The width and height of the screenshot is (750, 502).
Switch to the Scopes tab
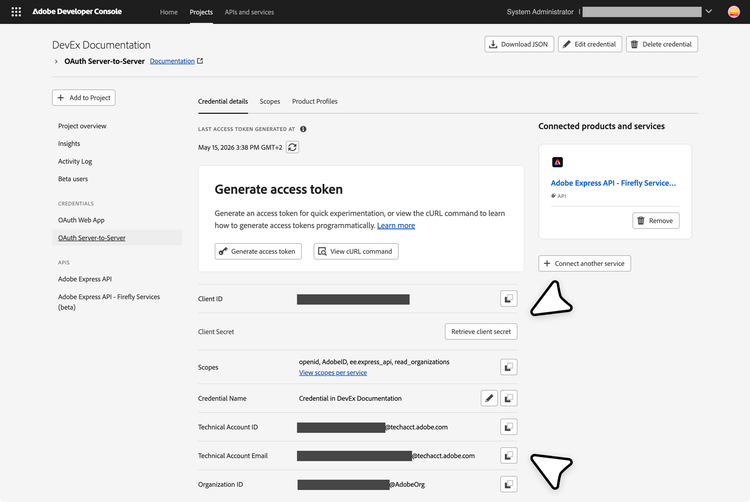tap(270, 101)
